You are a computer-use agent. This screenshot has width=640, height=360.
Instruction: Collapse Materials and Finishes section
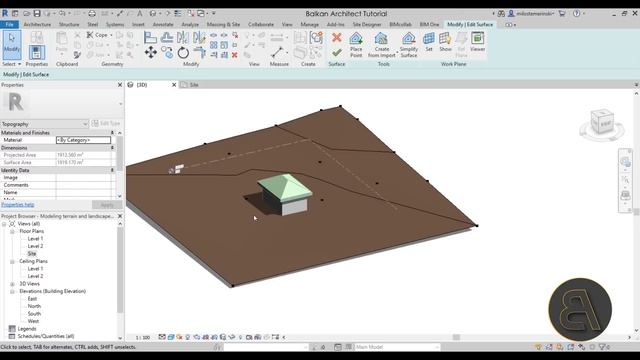coord(112,133)
